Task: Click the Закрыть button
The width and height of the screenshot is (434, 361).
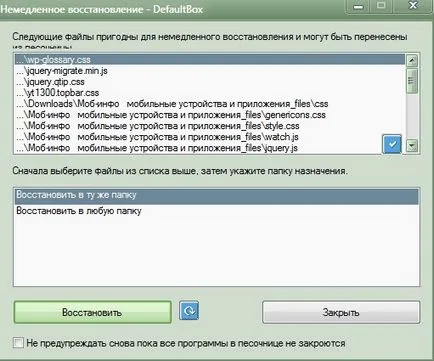Action: click(341, 312)
